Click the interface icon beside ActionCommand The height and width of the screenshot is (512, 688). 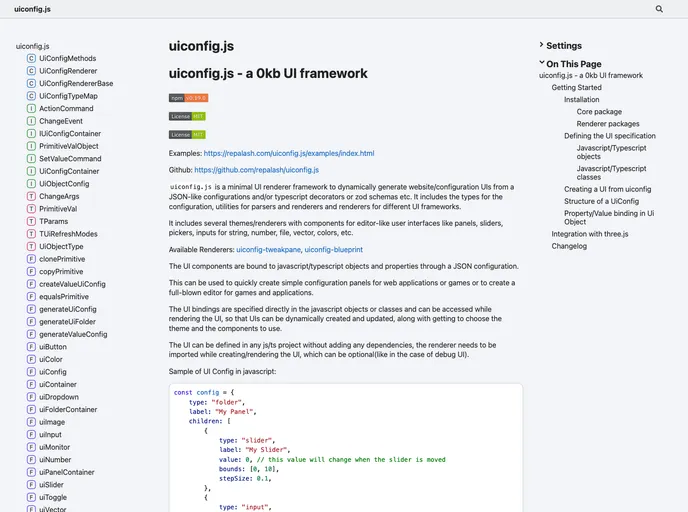point(31,108)
